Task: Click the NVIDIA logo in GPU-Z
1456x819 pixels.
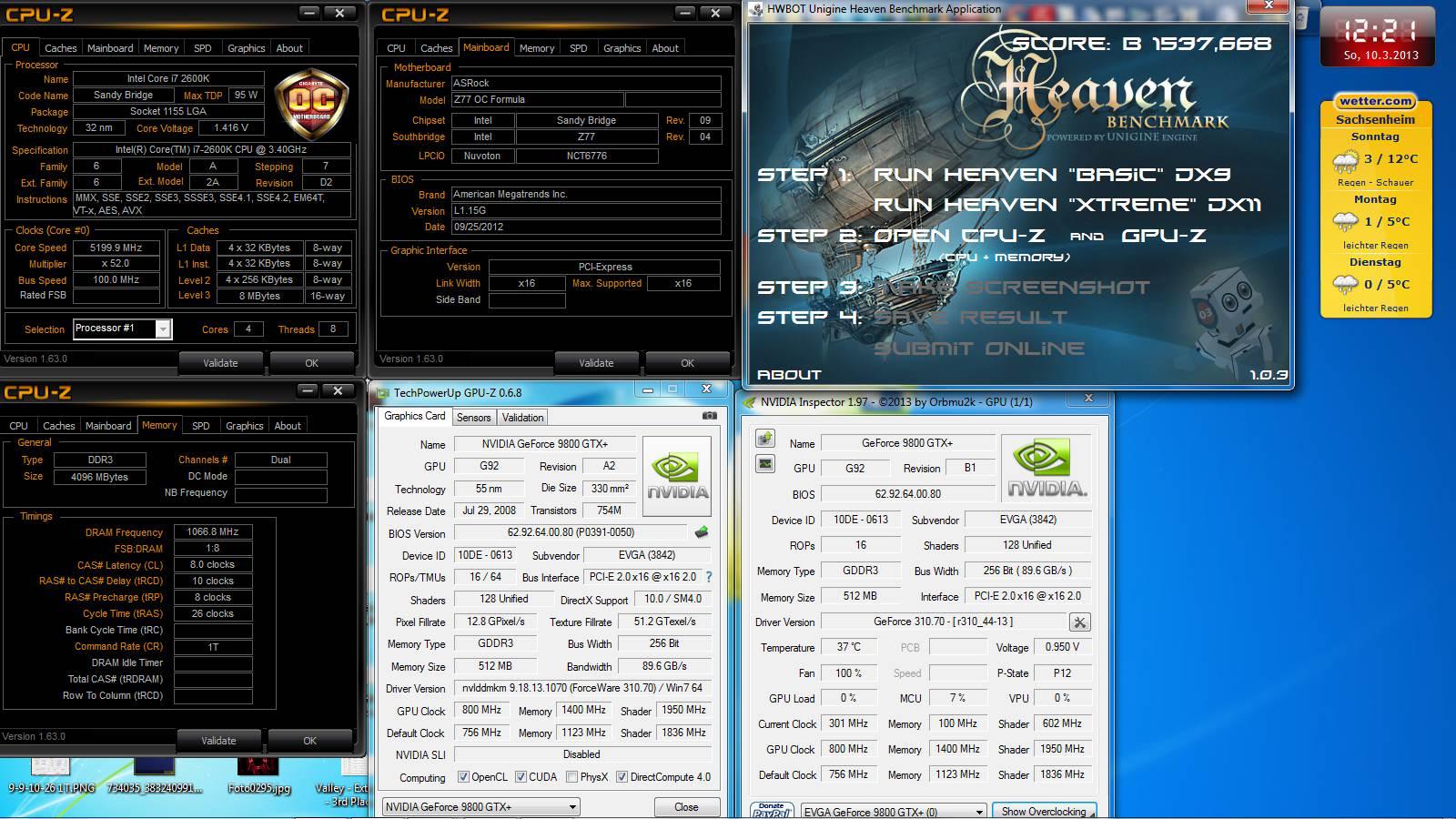Action: click(x=677, y=477)
